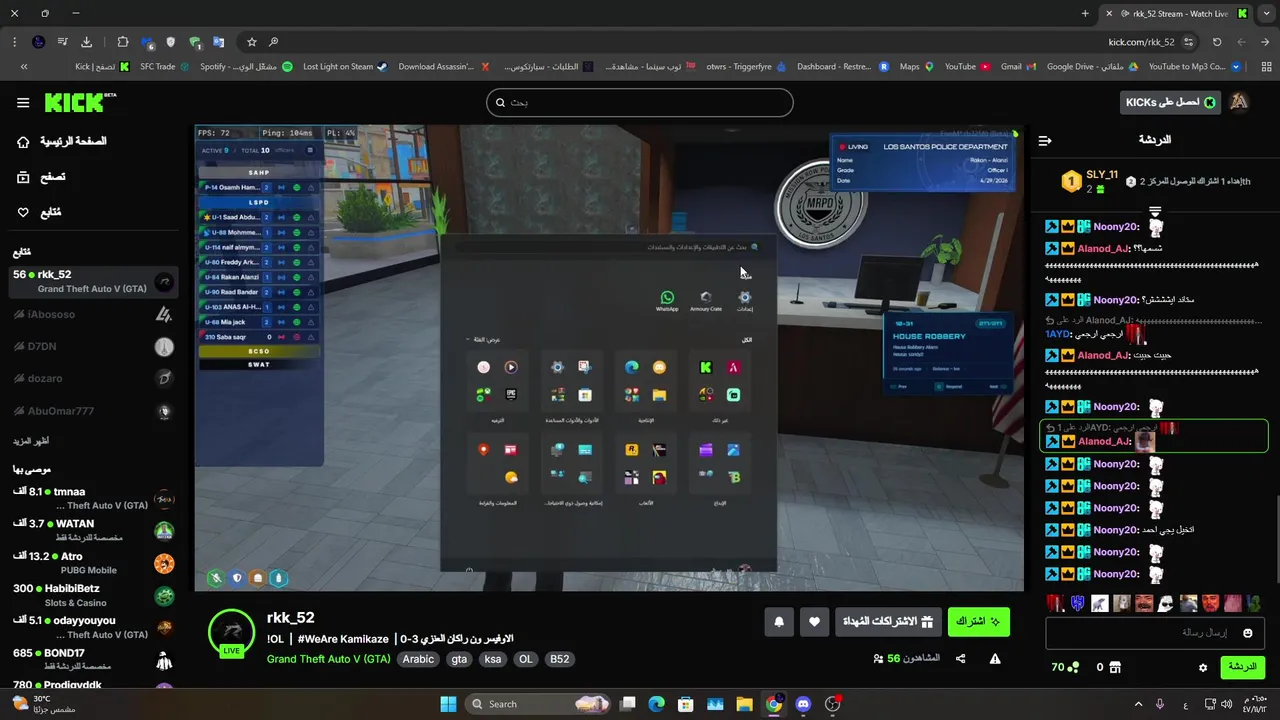Viewport: 1280px width, 720px height.
Task: Click the Kick bookmark in bookmarks bar
Action: [103, 67]
